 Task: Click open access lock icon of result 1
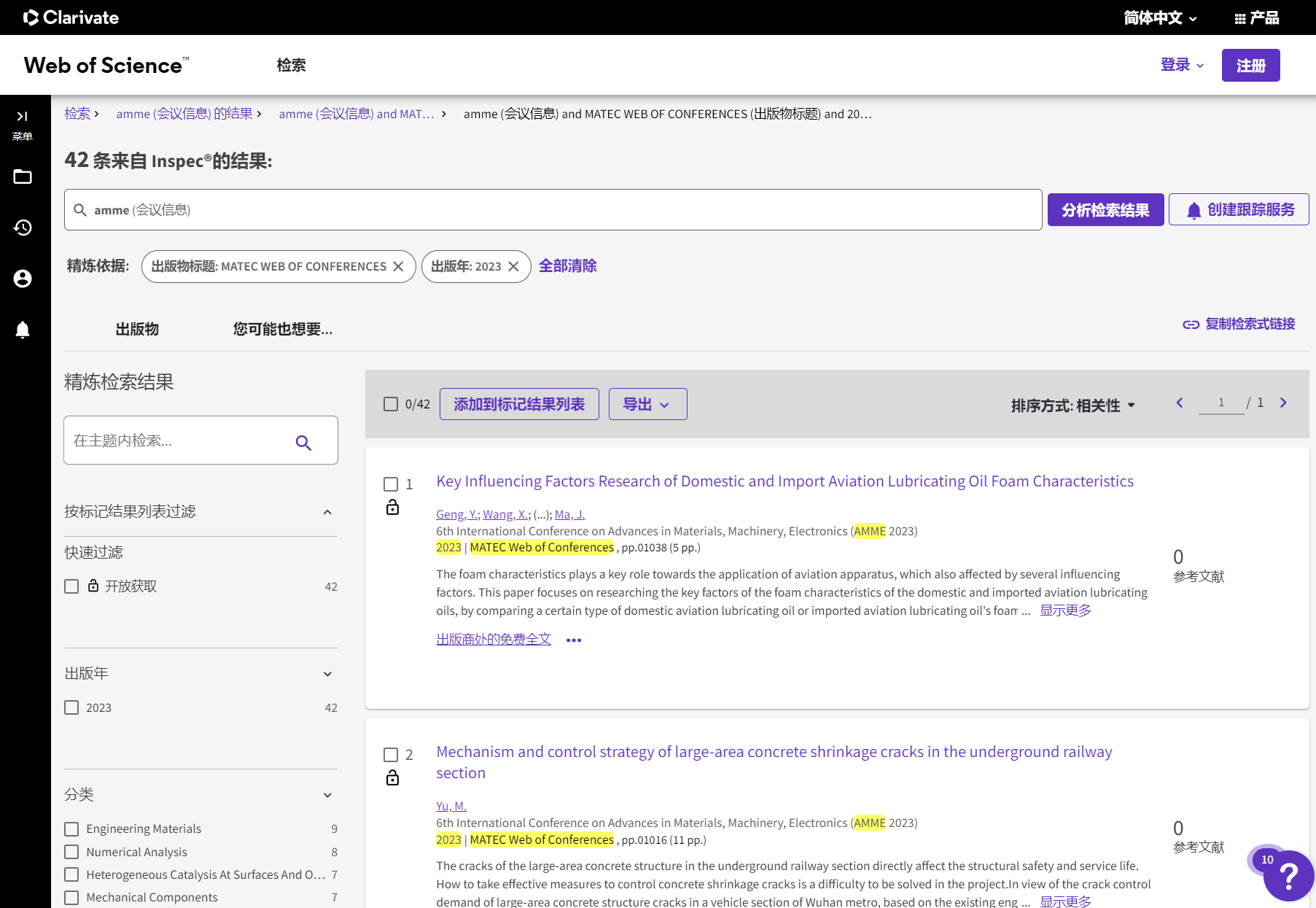coord(392,507)
